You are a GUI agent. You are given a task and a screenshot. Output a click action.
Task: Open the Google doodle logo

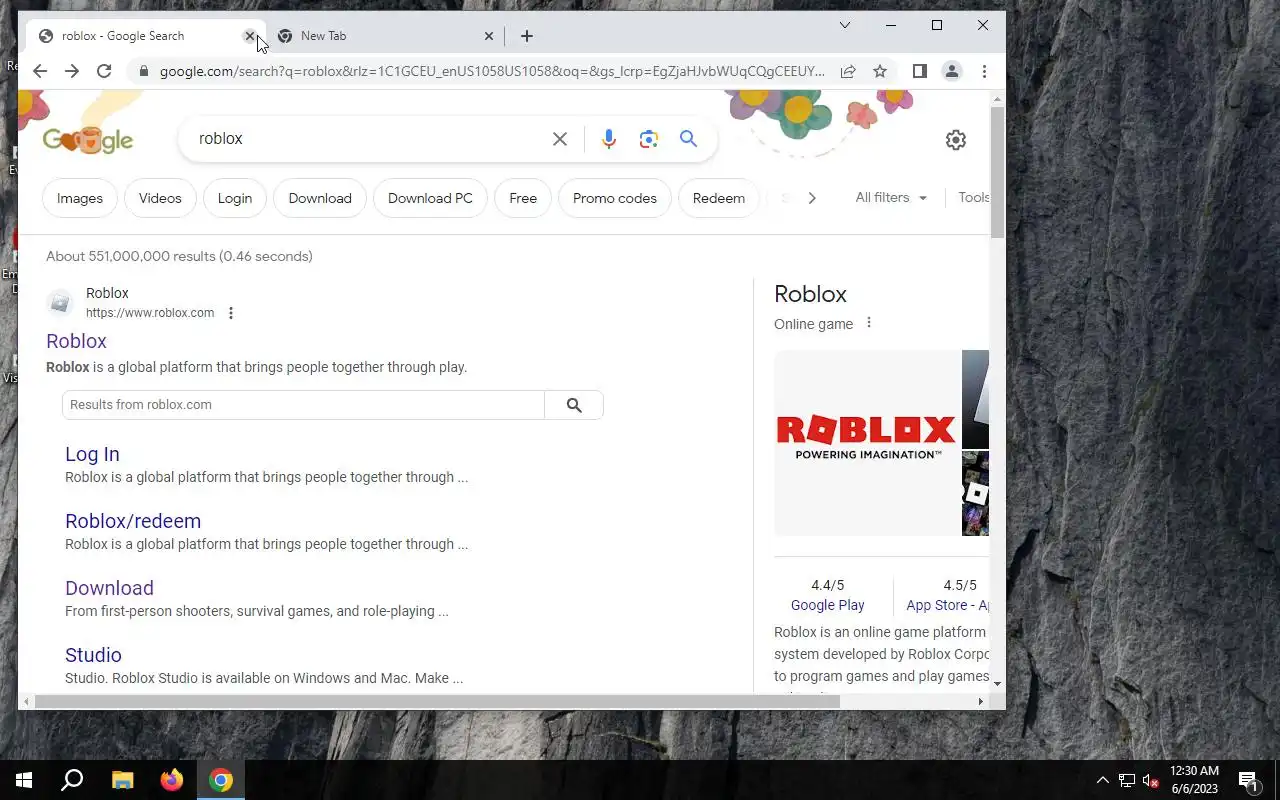(x=88, y=140)
